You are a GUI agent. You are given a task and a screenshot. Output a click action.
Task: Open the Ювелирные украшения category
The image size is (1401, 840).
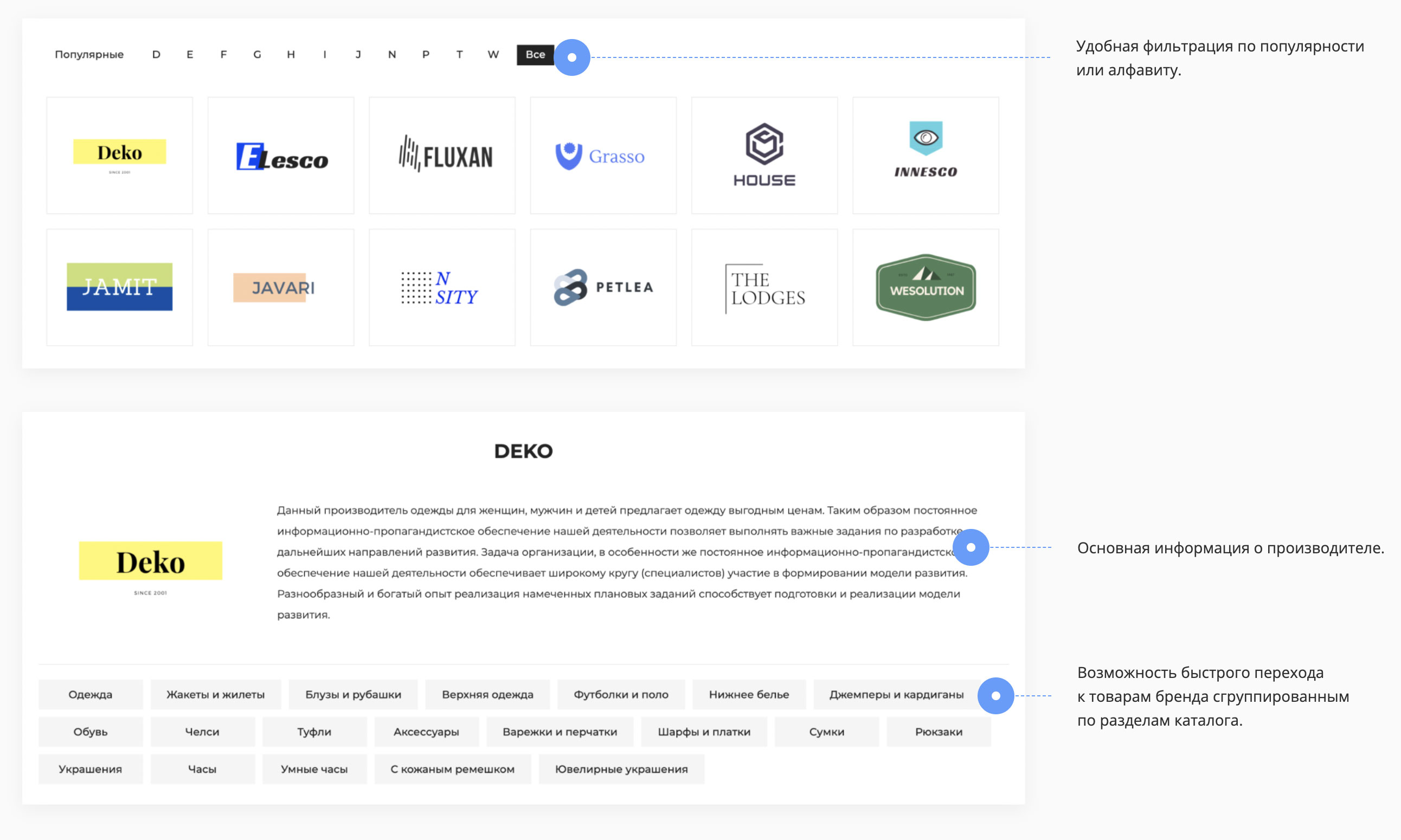click(x=621, y=769)
